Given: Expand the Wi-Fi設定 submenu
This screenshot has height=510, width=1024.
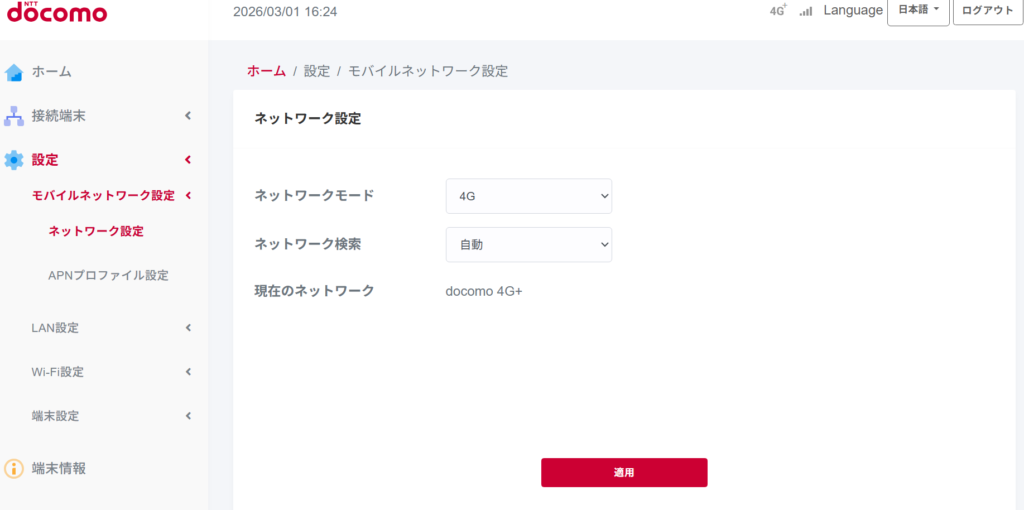Looking at the screenshot, I should pos(187,372).
